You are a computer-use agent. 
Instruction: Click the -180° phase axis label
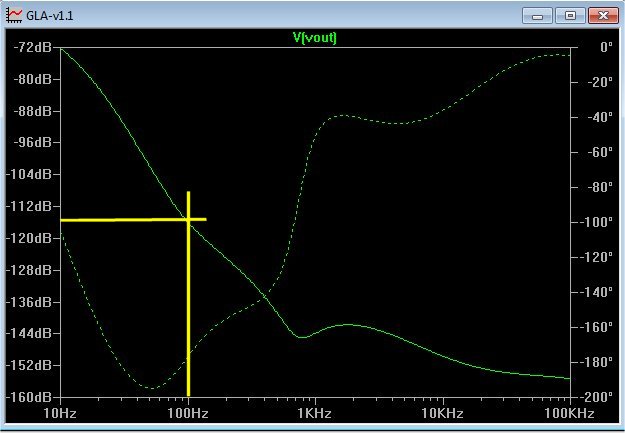[597, 362]
